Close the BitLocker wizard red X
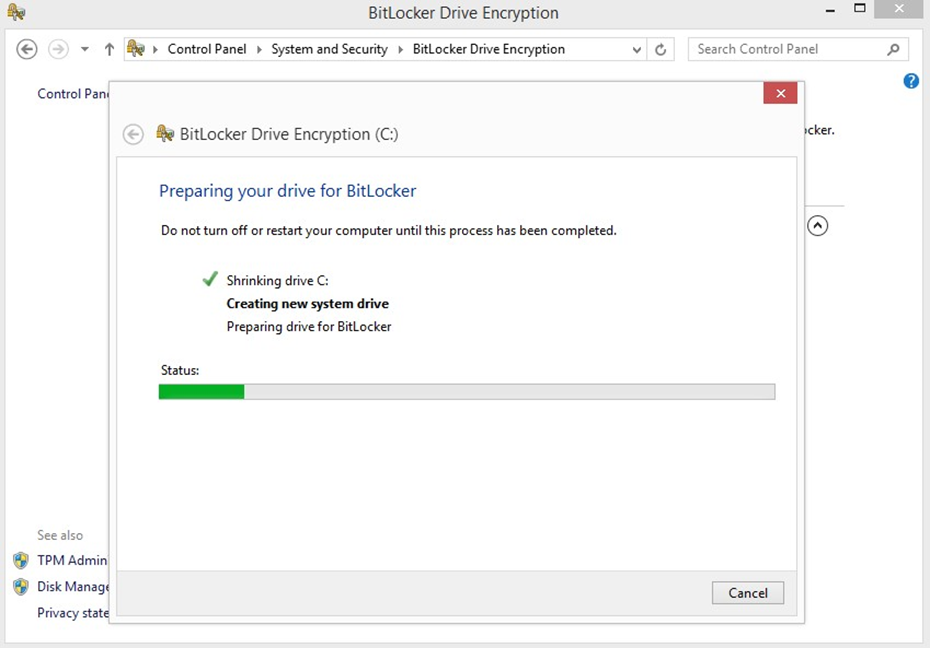 click(780, 93)
